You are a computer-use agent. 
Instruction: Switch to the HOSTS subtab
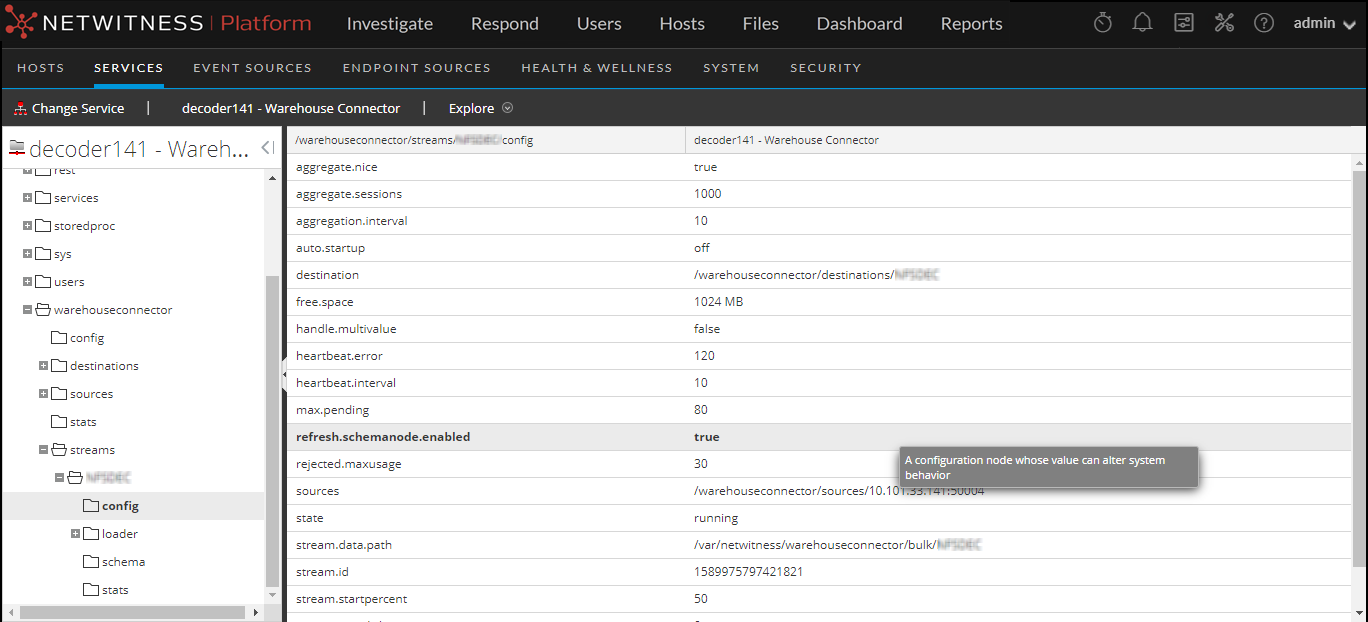point(41,68)
